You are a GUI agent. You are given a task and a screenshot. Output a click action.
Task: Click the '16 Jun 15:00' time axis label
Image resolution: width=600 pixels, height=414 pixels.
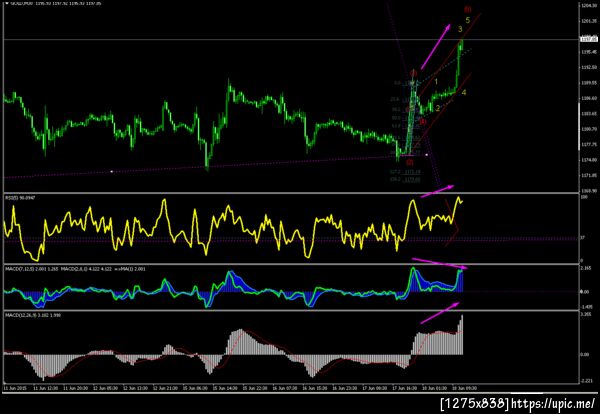pyautogui.click(x=315, y=388)
